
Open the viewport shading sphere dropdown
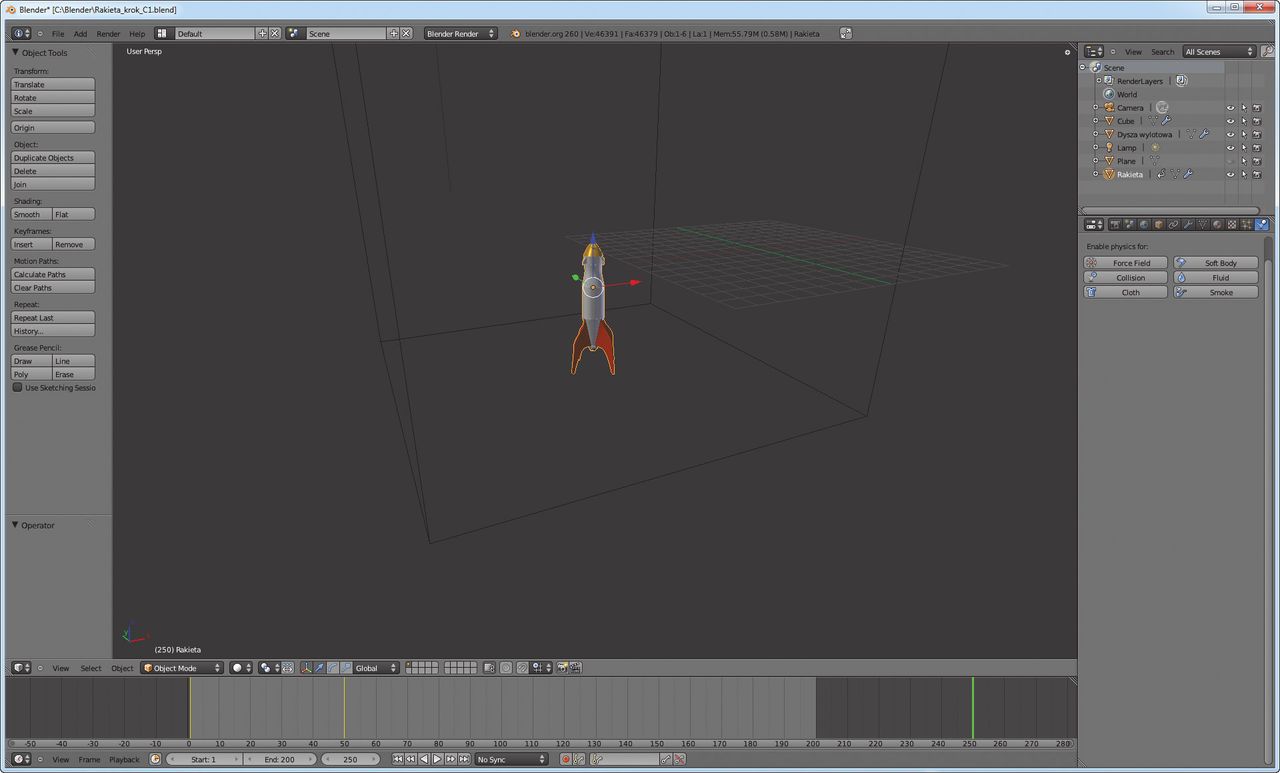click(241, 667)
